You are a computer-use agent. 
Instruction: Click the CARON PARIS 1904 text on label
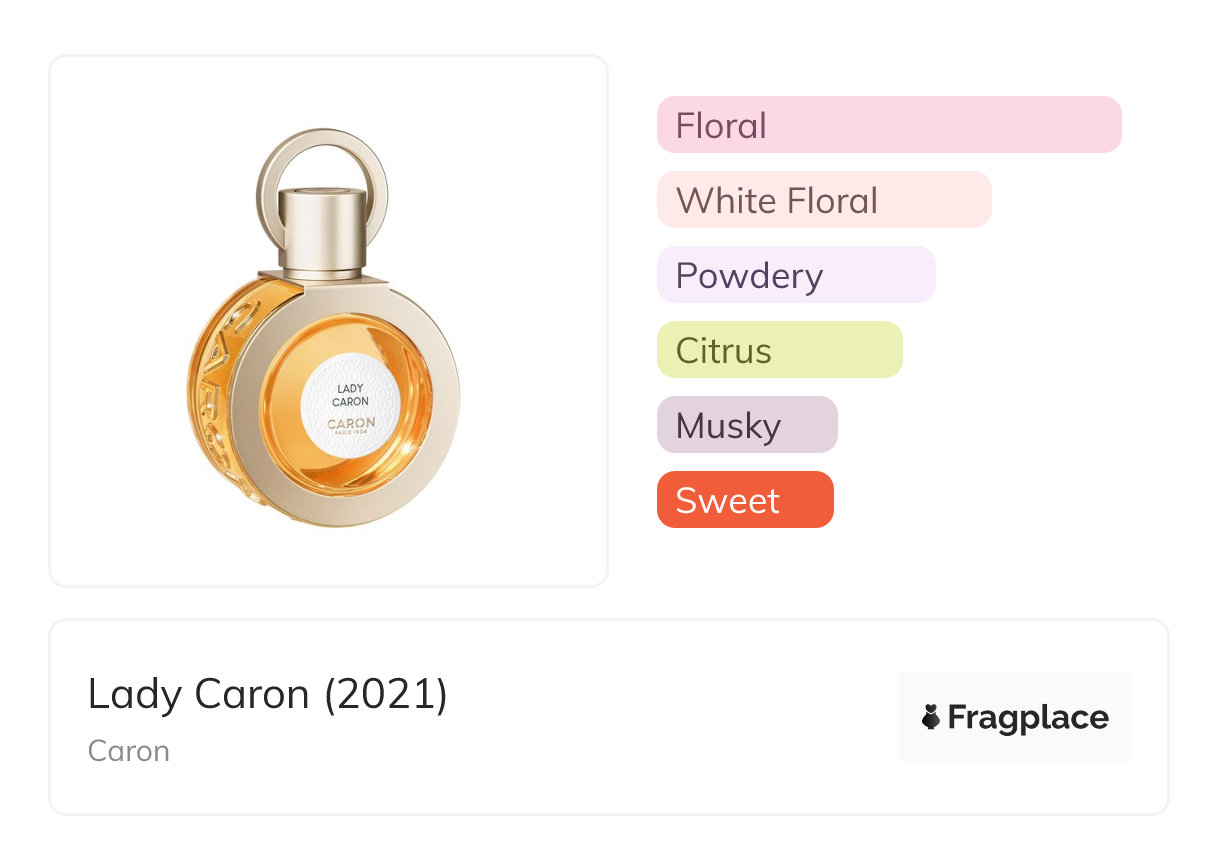pos(351,427)
